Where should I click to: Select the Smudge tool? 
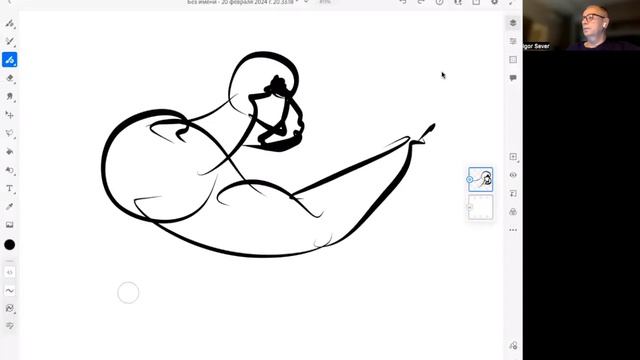pos(9,96)
